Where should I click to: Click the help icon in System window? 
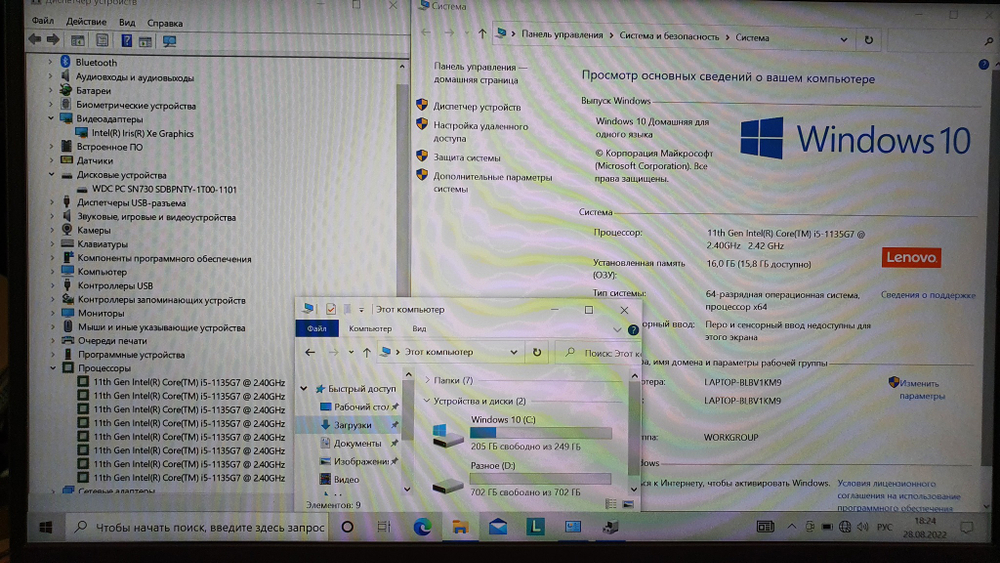(x=983, y=64)
